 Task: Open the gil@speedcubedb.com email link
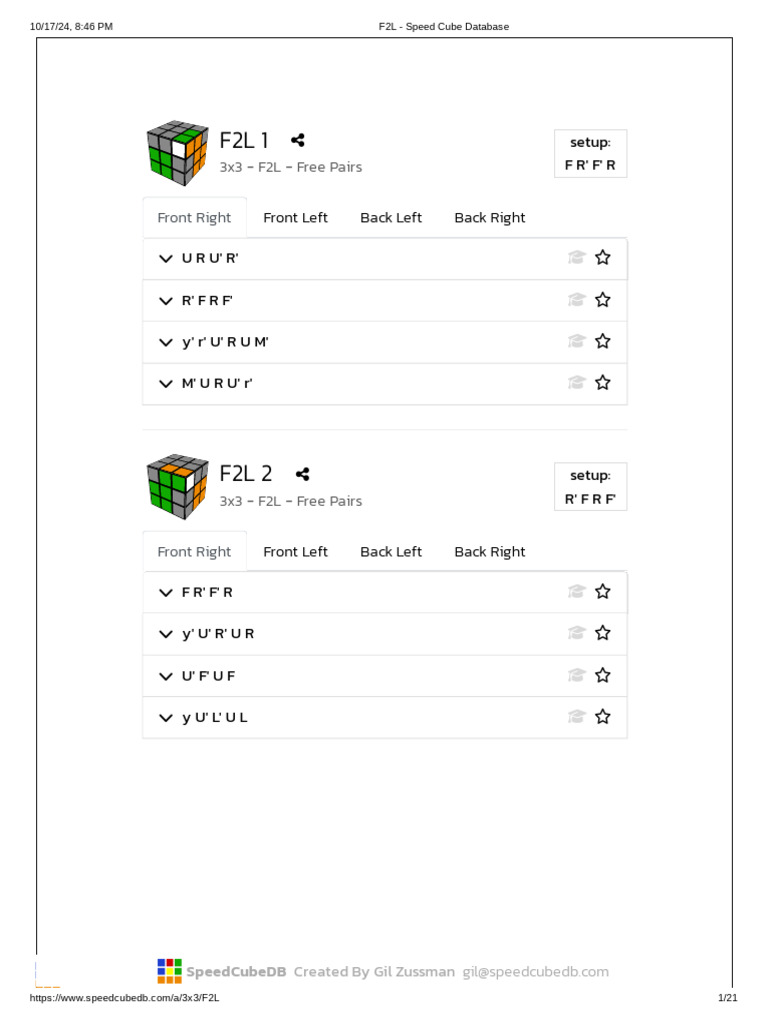pos(535,972)
